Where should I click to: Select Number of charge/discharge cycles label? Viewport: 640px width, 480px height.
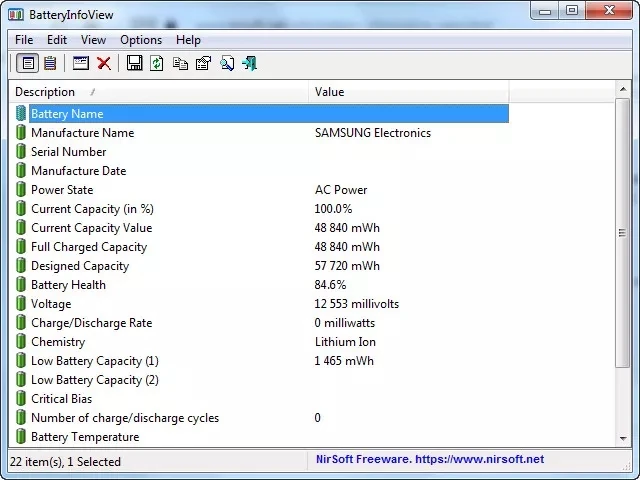125,418
